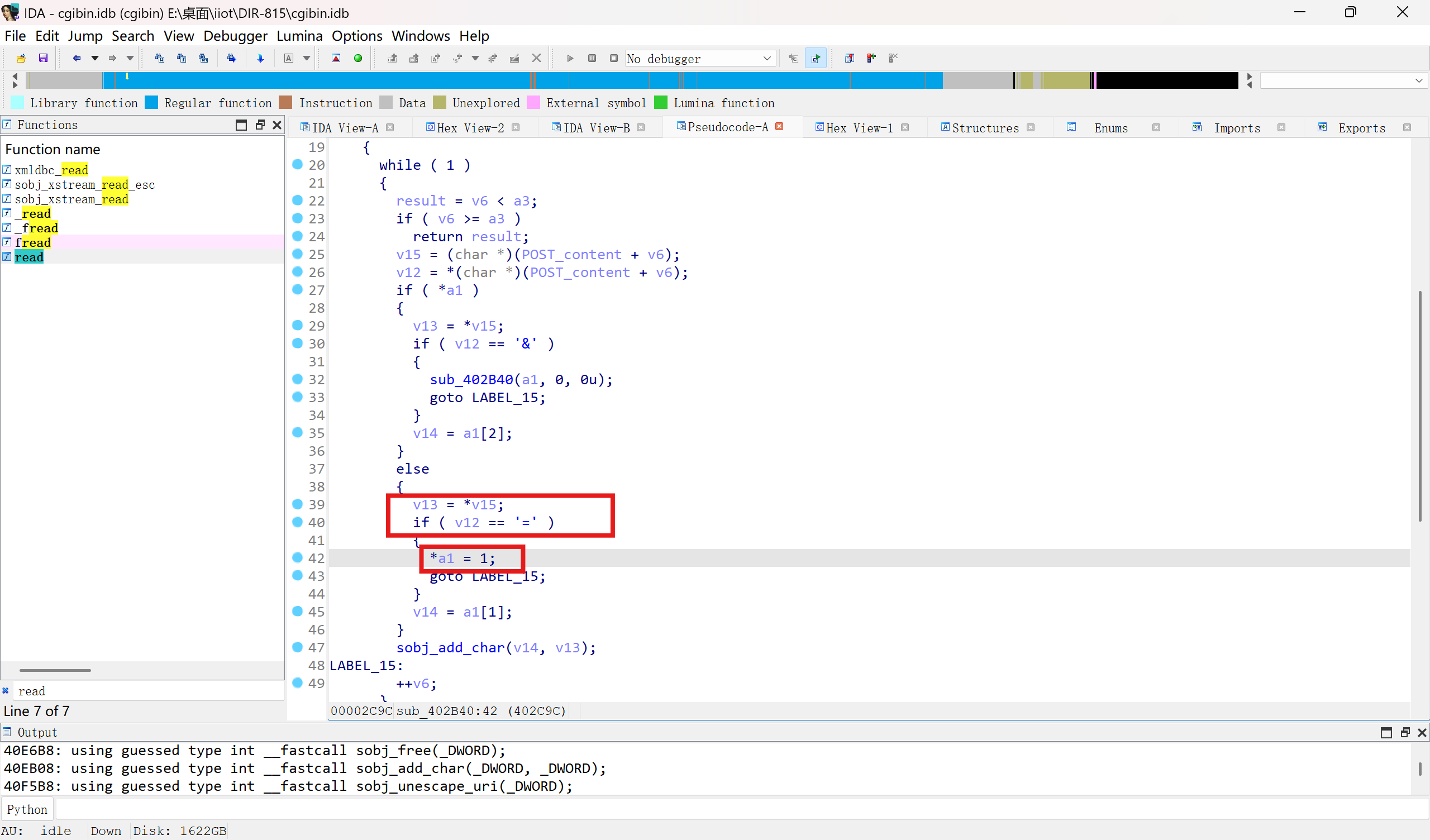Open the Options menu
The image size is (1430, 840).
pyautogui.click(x=357, y=36)
